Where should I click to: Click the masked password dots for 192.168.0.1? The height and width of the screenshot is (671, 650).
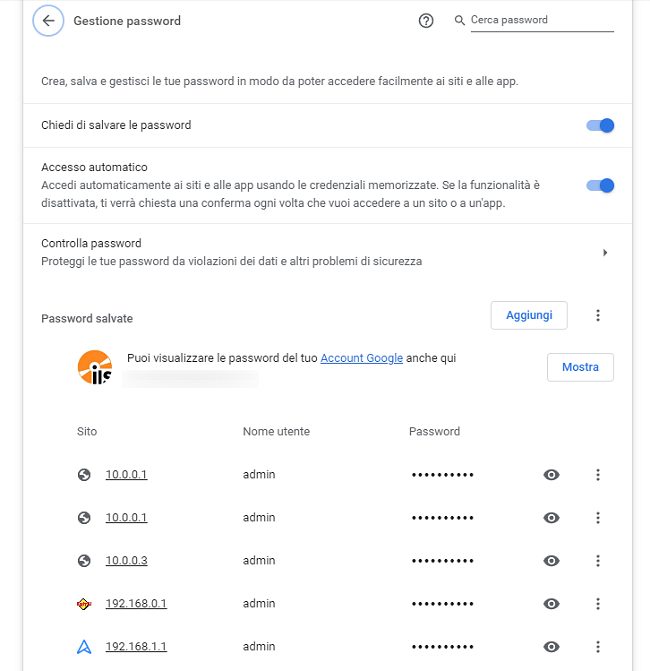coord(442,604)
